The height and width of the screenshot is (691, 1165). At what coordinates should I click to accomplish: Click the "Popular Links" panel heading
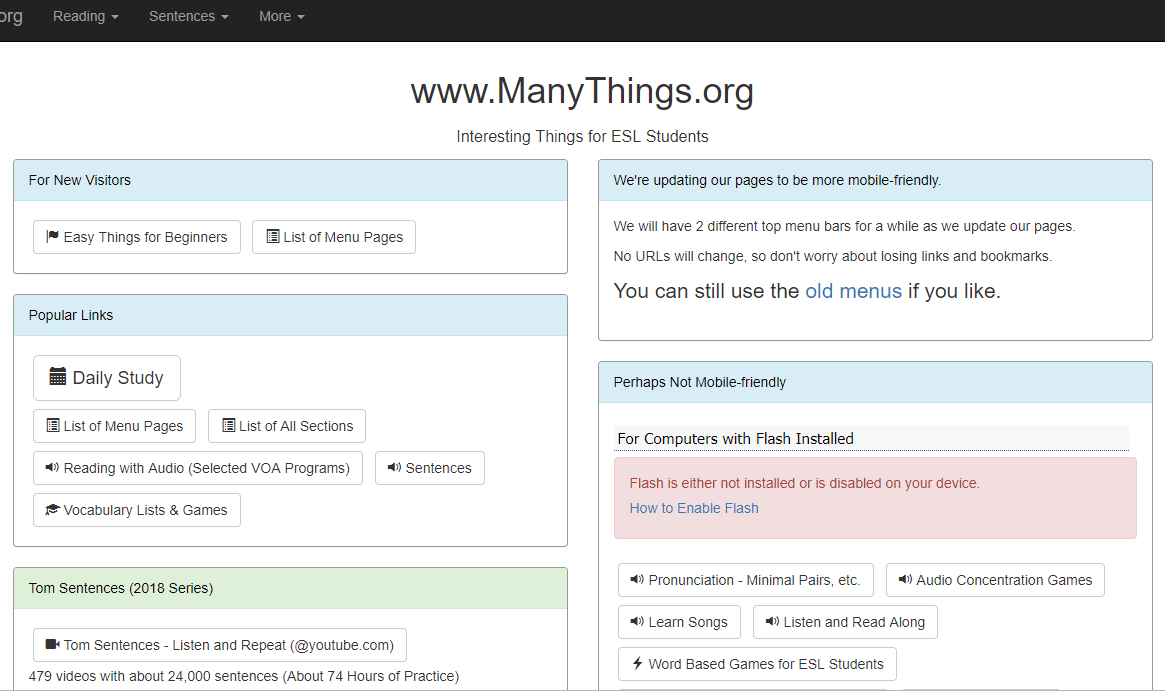[71, 315]
